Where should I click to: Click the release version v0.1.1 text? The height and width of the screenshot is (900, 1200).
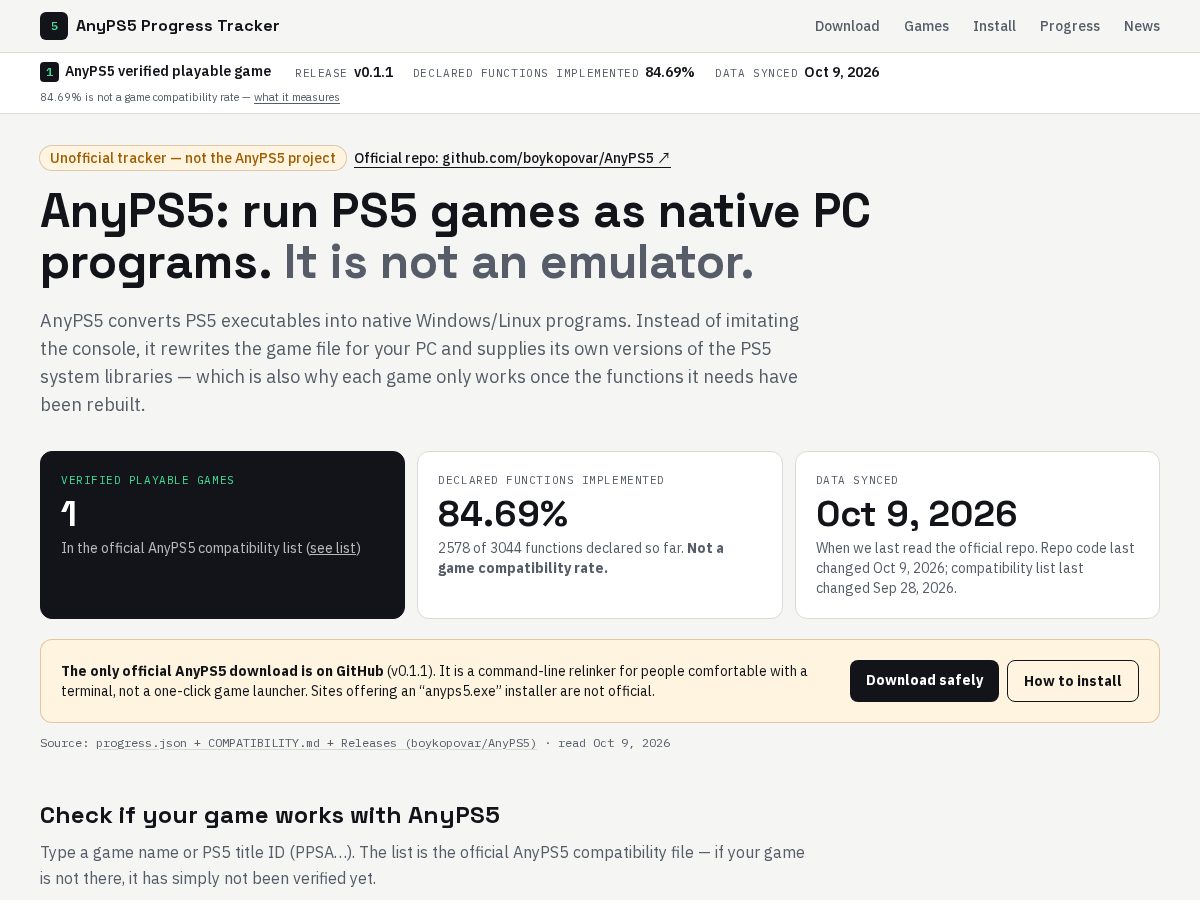373,72
